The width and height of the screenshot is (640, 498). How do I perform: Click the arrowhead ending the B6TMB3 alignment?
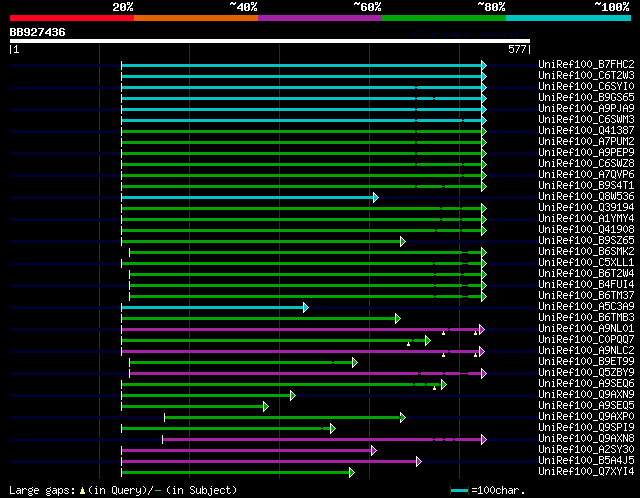[x=398, y=319]
